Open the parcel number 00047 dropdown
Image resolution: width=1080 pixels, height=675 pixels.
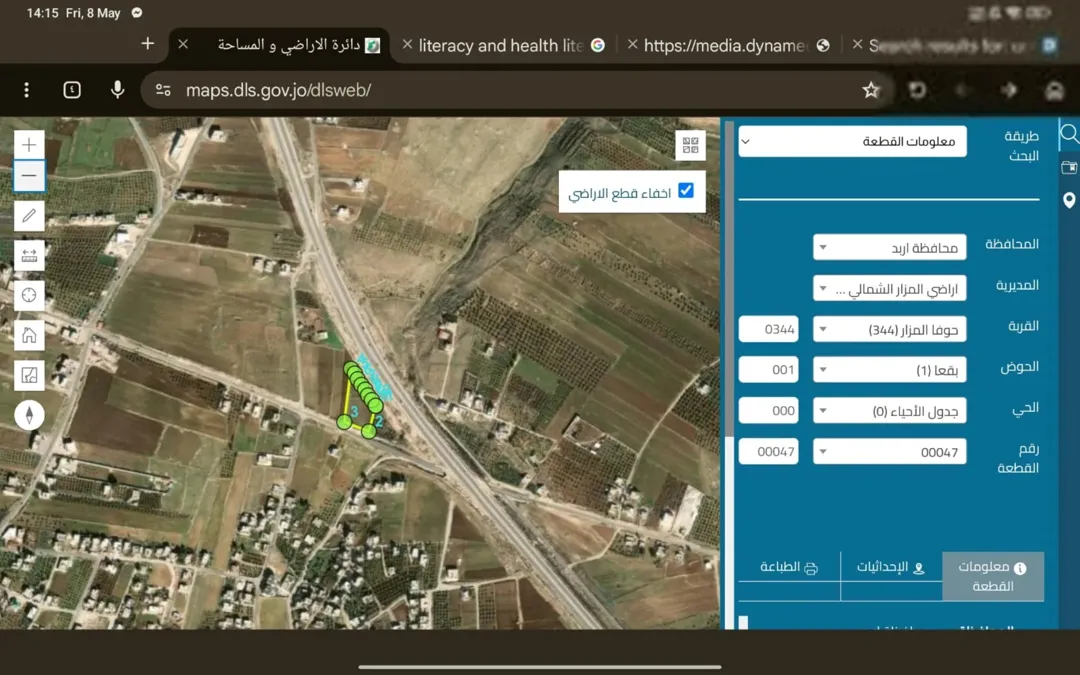pyautogui.click(x=889, y=452)
